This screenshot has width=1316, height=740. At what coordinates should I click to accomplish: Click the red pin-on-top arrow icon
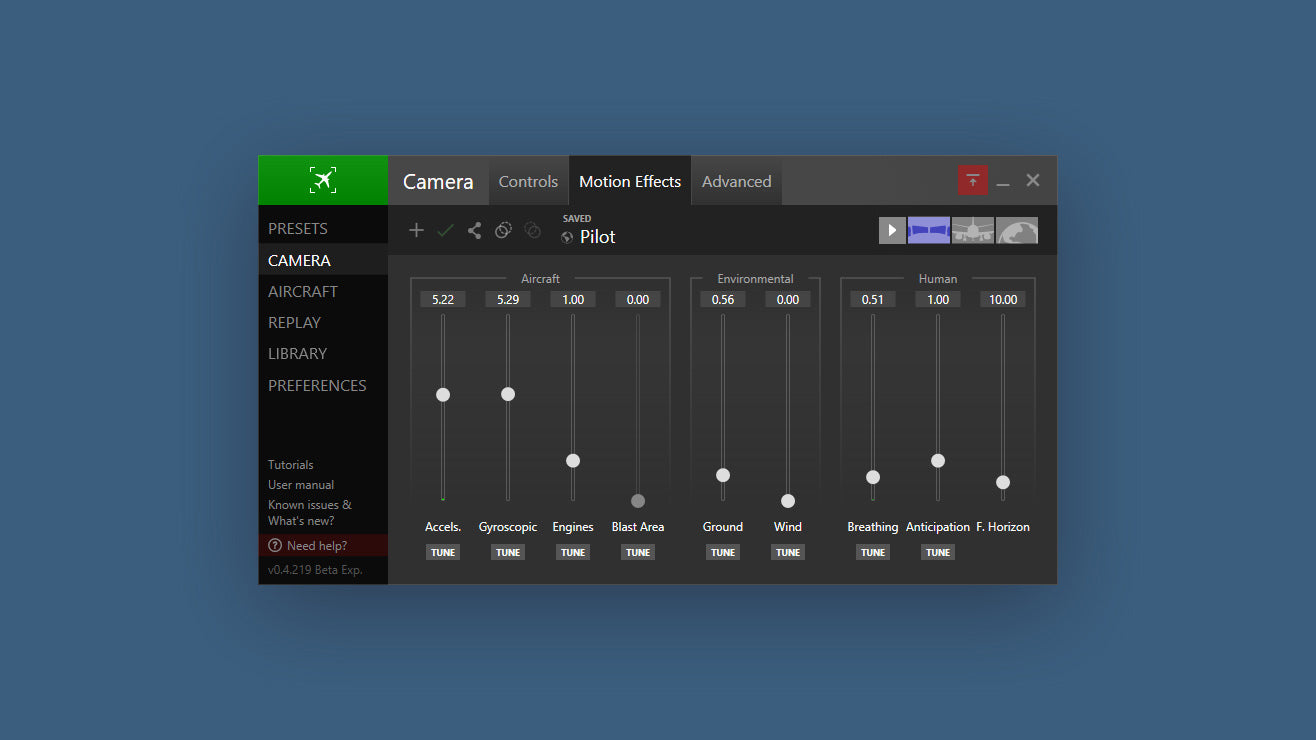[972, 181]
